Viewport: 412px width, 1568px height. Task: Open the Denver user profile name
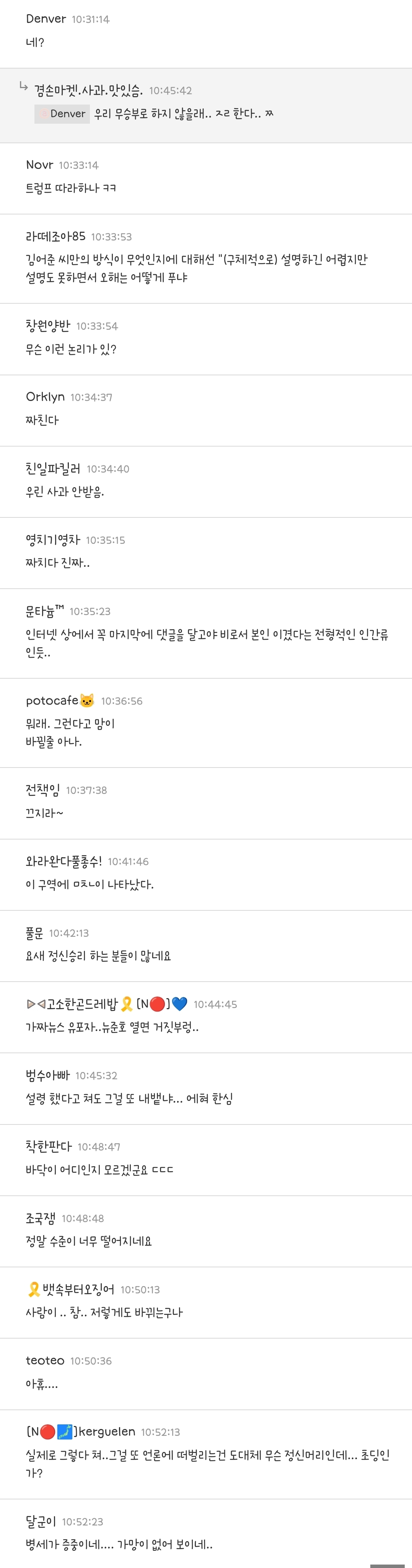[46, 19]
